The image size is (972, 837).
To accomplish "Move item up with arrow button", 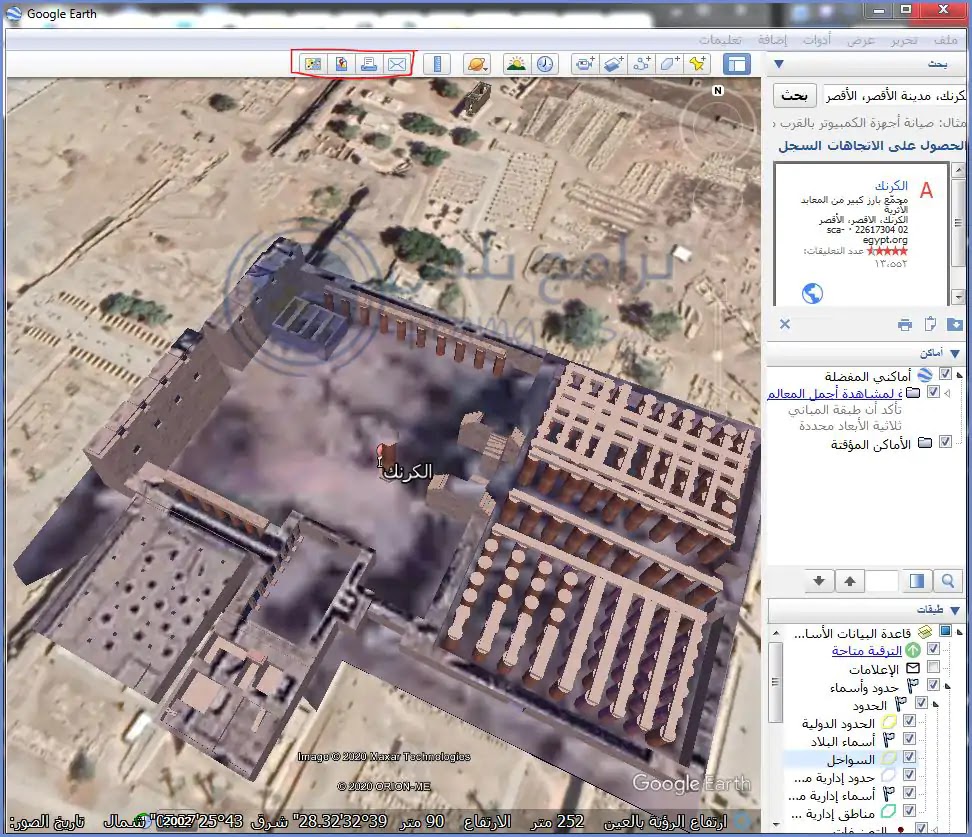I will (x=850, y=581).
